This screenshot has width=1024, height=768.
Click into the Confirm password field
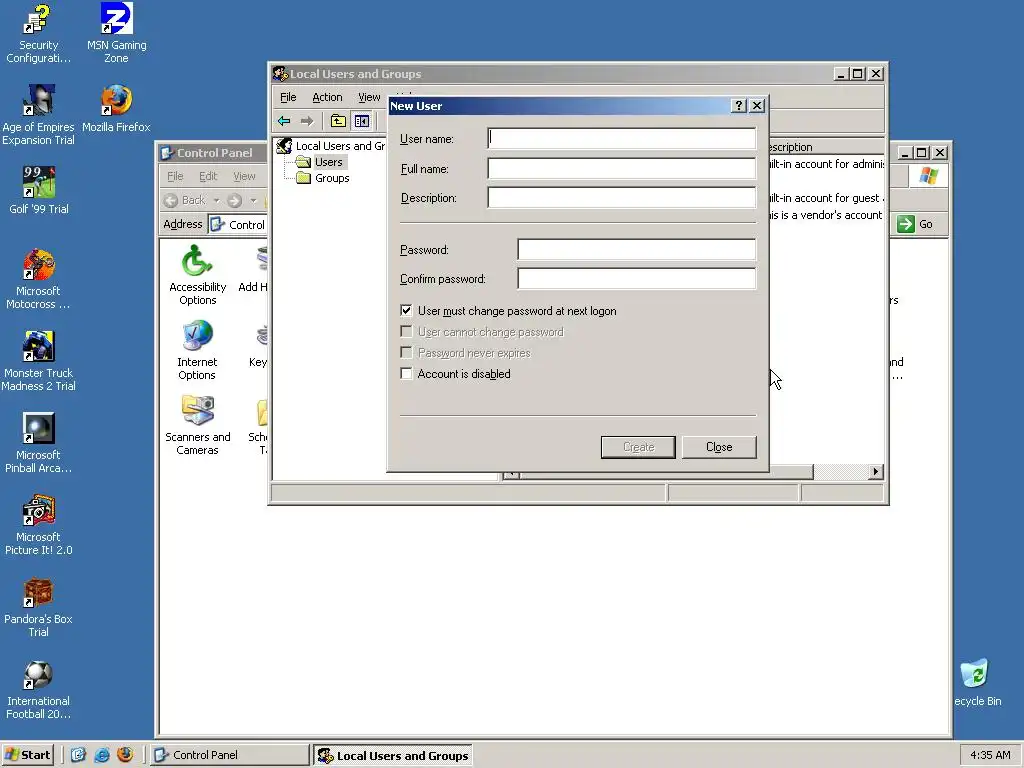(637, 279)
